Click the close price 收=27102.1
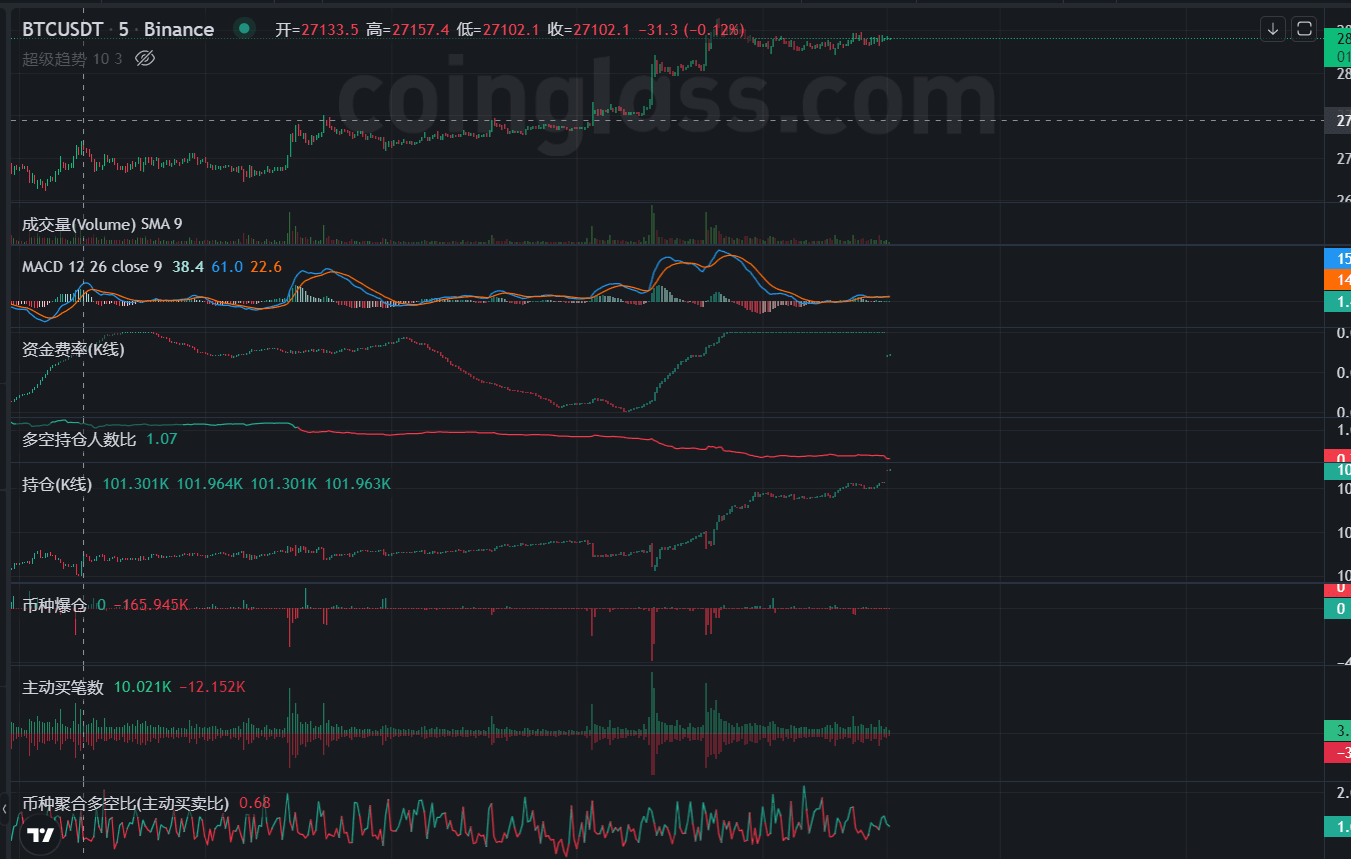Viewport: 1351px width, 859px height. click(x=589, y=29)
